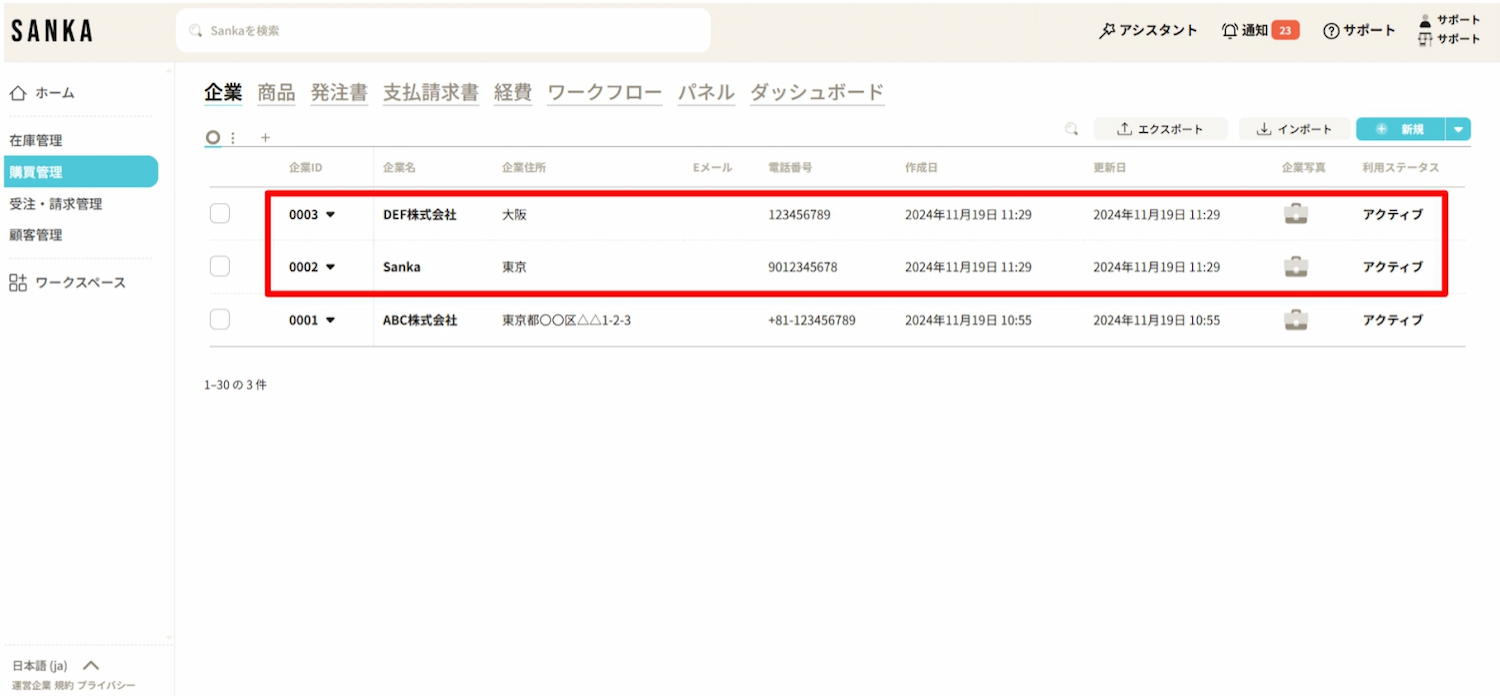The width and height of the screenshot is (1500, 696).
Task: Click the table search magnifier icon
Action: point(1071,129)
